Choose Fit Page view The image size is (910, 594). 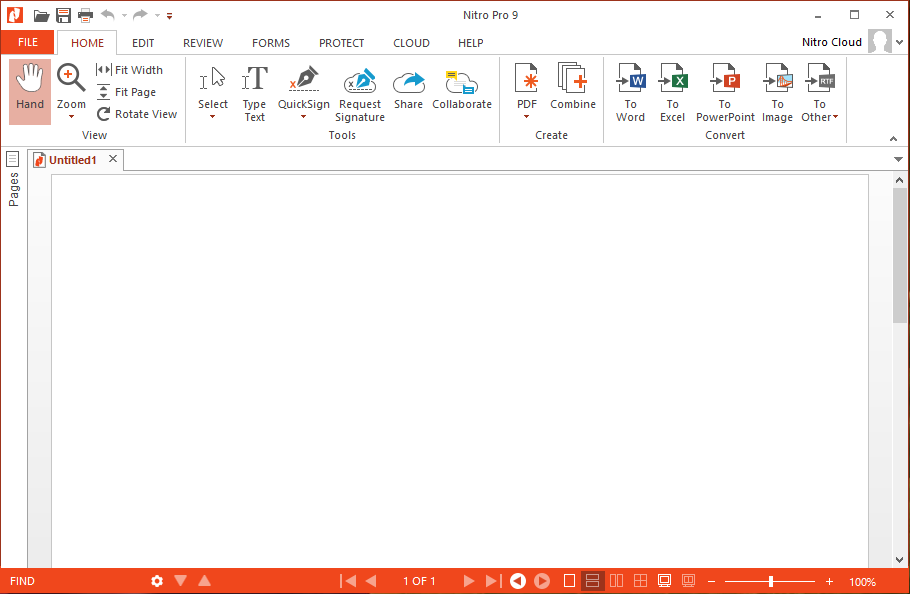pyautogui.click(x=127, y=92)
